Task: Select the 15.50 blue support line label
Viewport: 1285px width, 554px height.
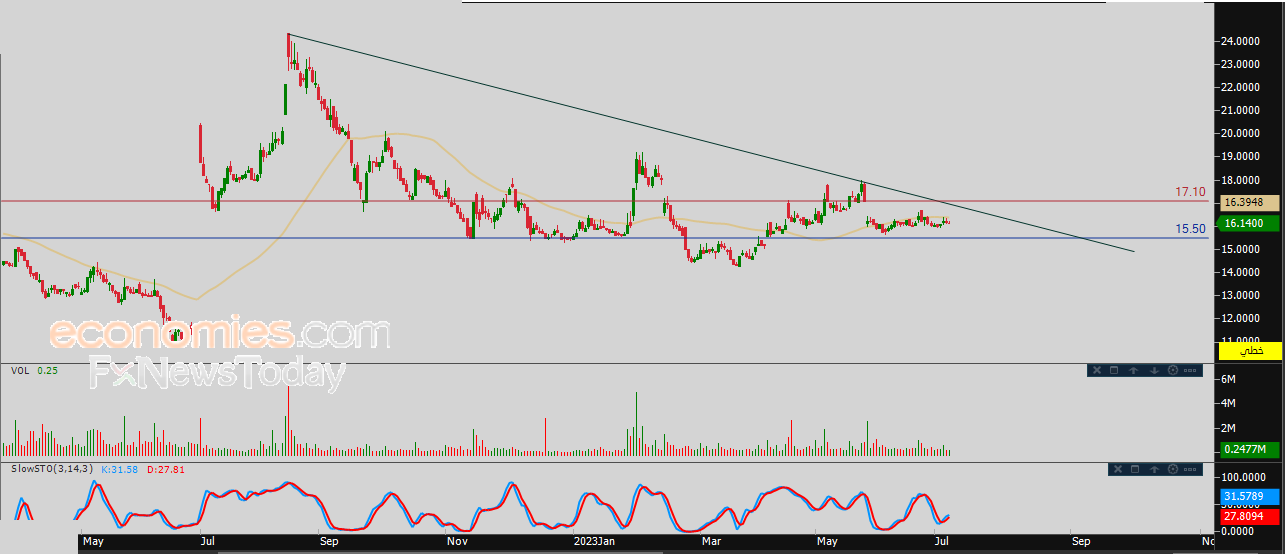Action: point(1190,229)
